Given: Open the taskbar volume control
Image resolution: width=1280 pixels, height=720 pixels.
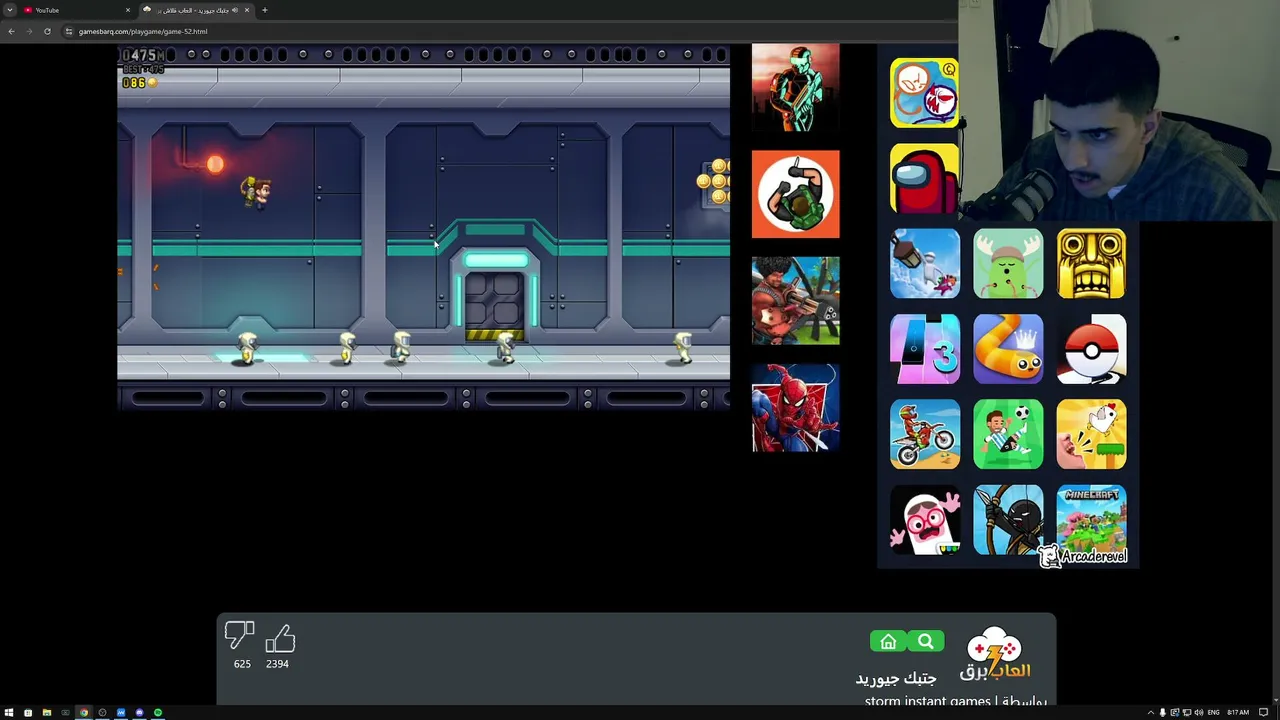Looking at the screenshot, I should pos(1198,713).
